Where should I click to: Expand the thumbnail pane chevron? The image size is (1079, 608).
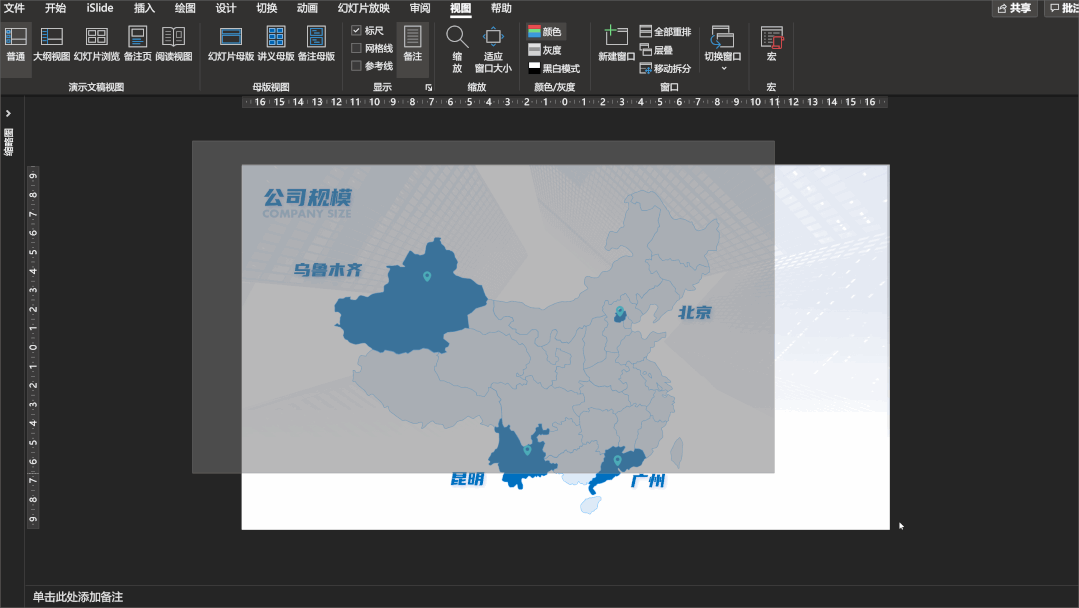click(8, 113)
